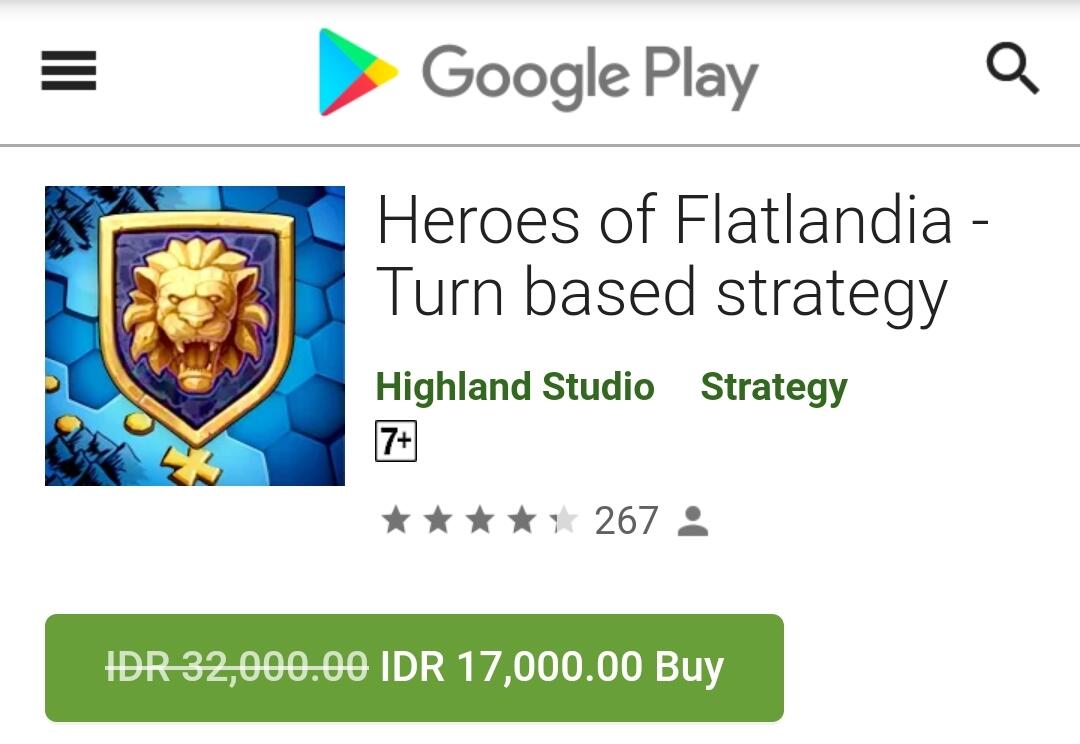Open search with the magnifier icon
The width and height of the screenshot is (1080, 744).
[x=1012, y=69]
